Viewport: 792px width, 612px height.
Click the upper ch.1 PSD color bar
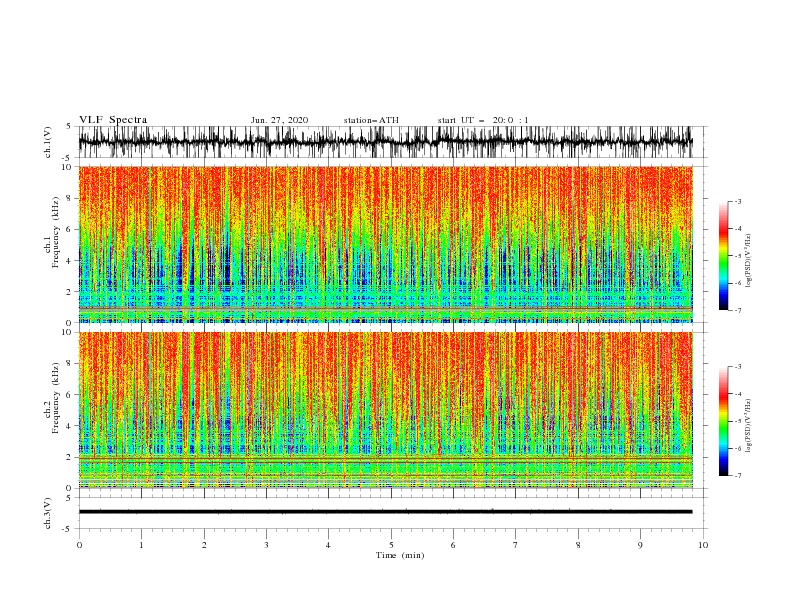(724, 256)
